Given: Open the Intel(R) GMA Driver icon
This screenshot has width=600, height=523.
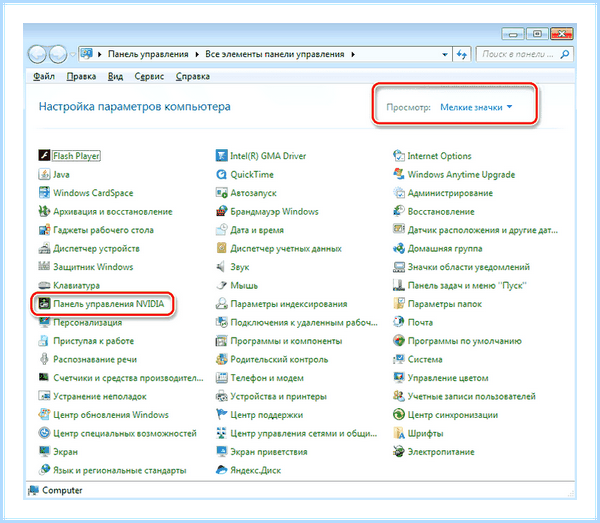Looking at the screenshot, I should pyautogui.click(x=222, y=156).
